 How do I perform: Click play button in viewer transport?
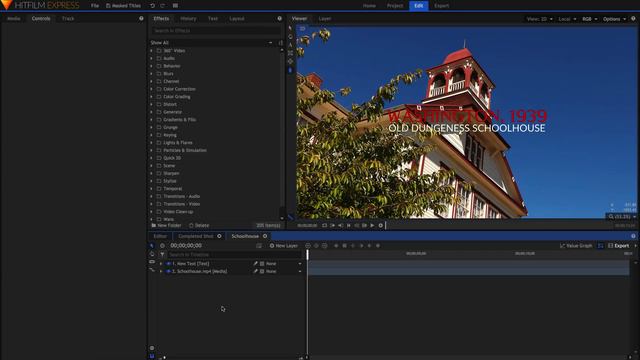pos(372,225)
